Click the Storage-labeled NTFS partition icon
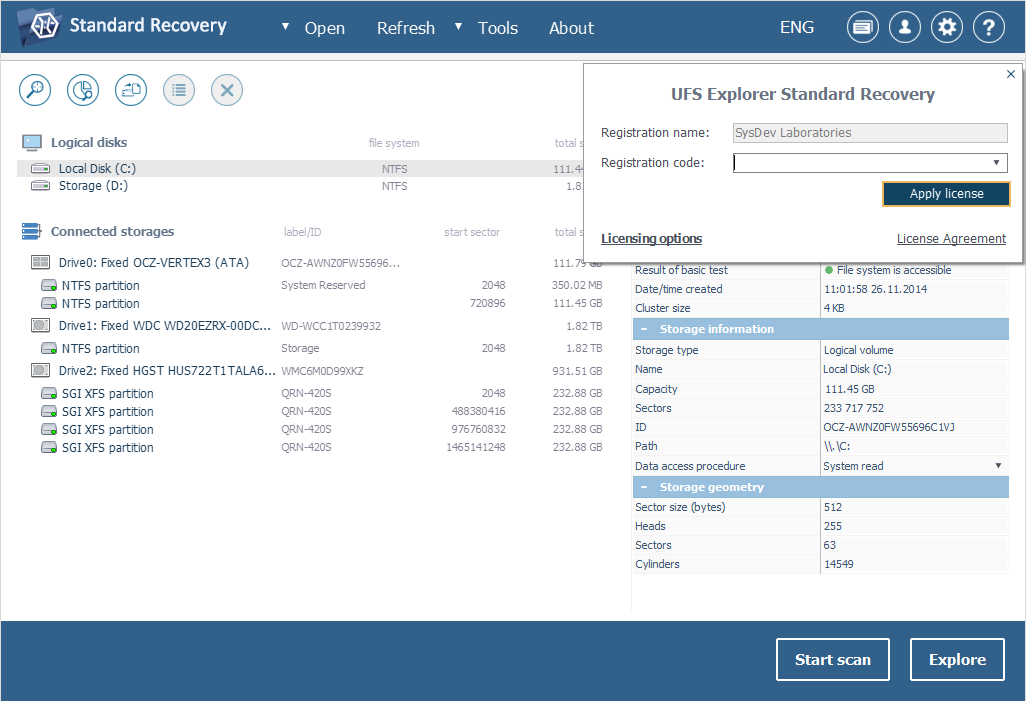The height and width of the screenshot is (701, 1026). click(x=49, y=348)
